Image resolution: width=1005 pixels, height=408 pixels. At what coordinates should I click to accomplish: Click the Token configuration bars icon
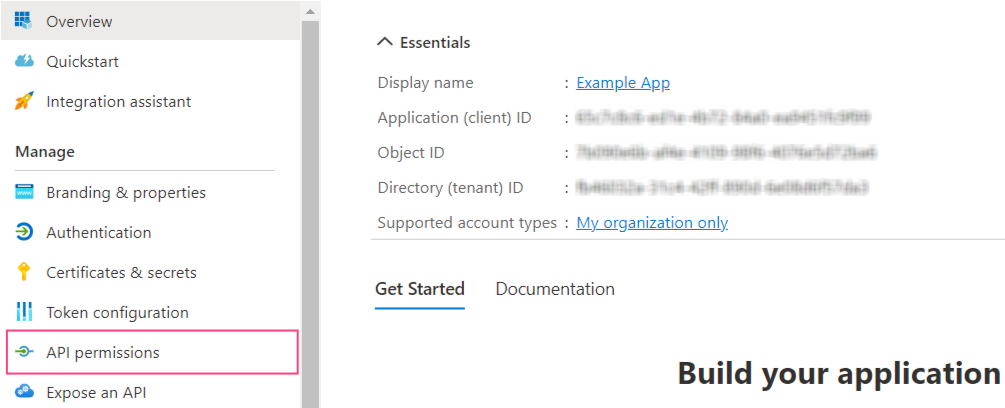click(x=24, y=313)
